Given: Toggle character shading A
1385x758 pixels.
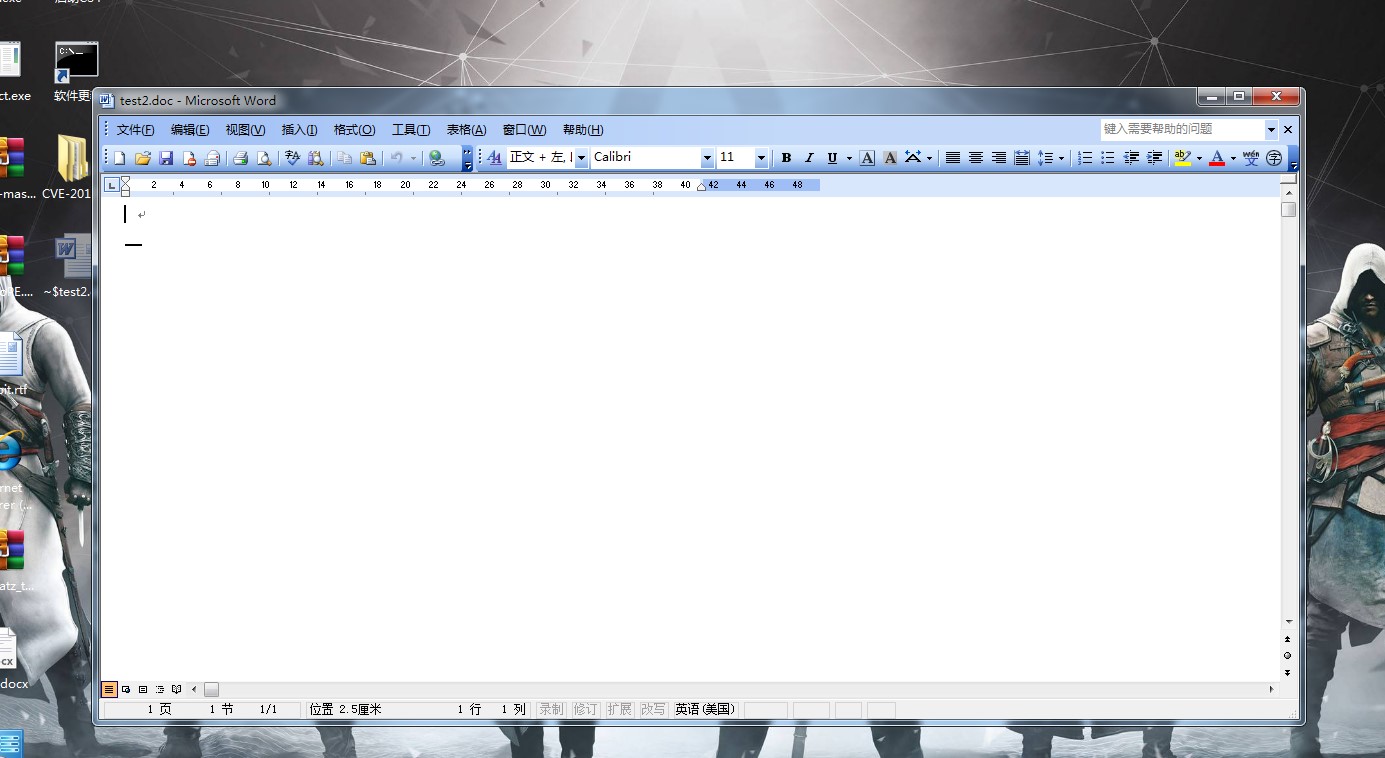Looking at the screenshot, I should pos(890,158).
